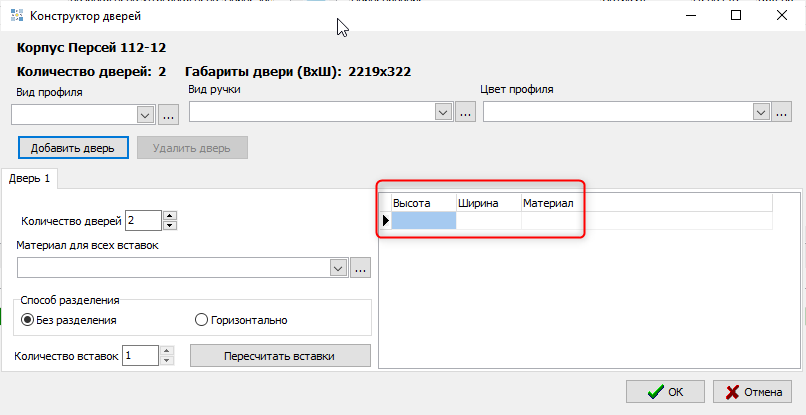Click the highlighted Высота cell in the grid
Screen dimensions: 806x415
(423, 221)
